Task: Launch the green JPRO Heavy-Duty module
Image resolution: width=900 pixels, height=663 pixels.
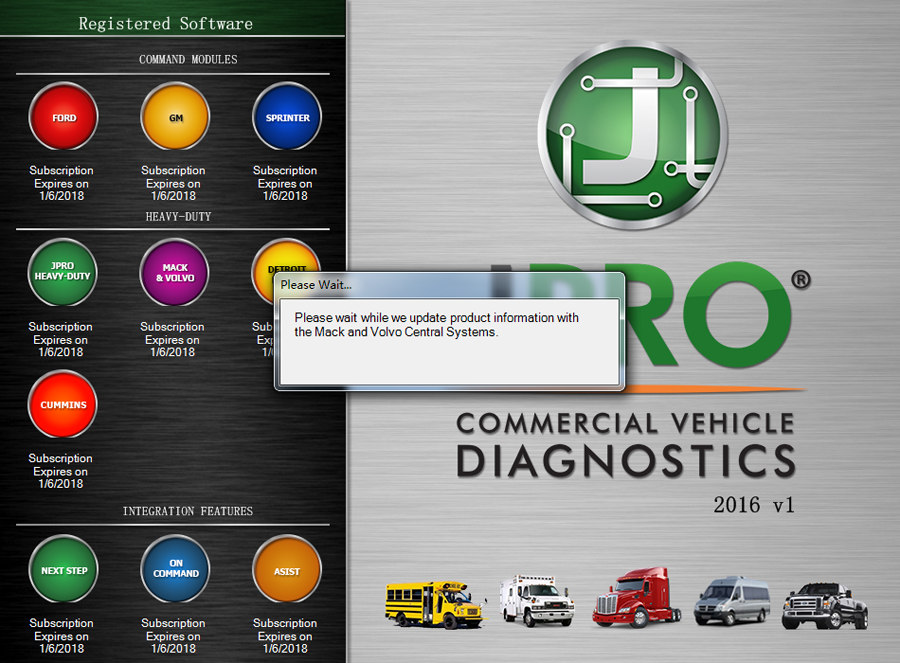Action: [x=62, y=273]
